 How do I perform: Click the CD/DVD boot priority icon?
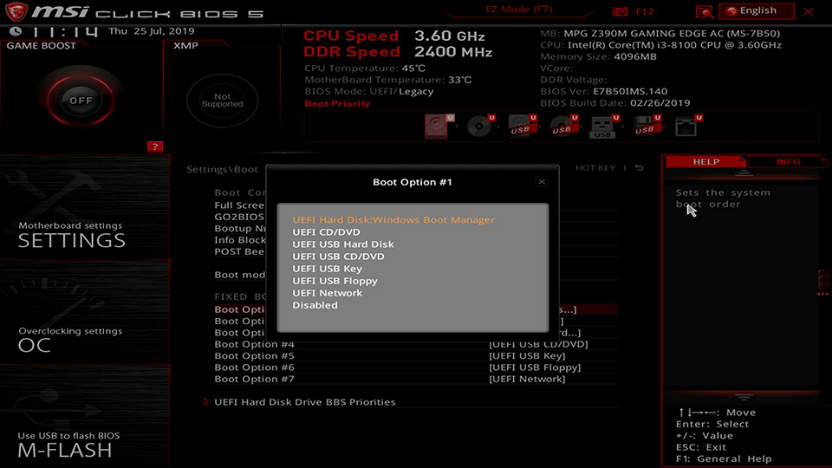coord(481,126)
